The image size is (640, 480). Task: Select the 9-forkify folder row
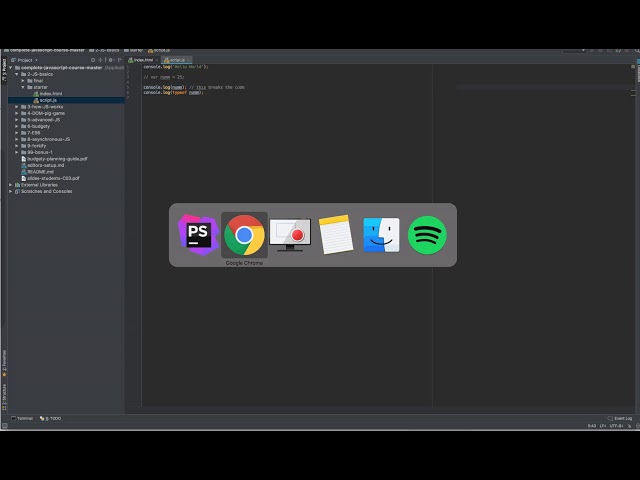[66, 146]
